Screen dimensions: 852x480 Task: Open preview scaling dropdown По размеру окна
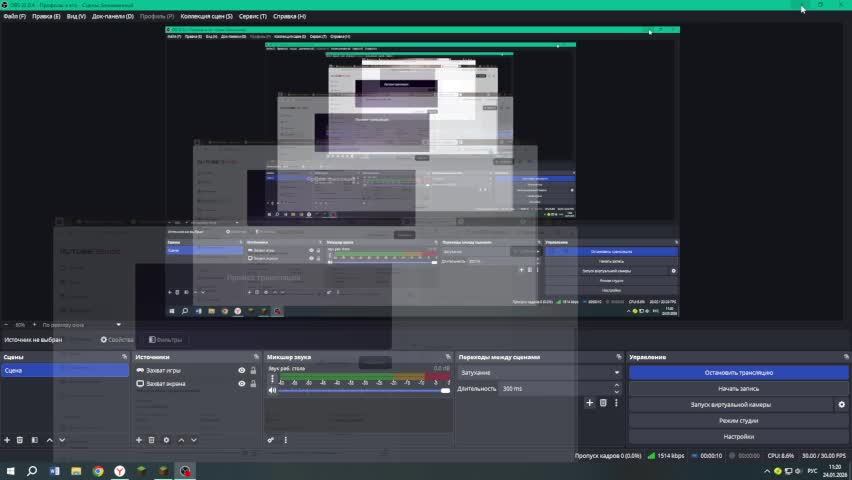[x=82, y=325]
